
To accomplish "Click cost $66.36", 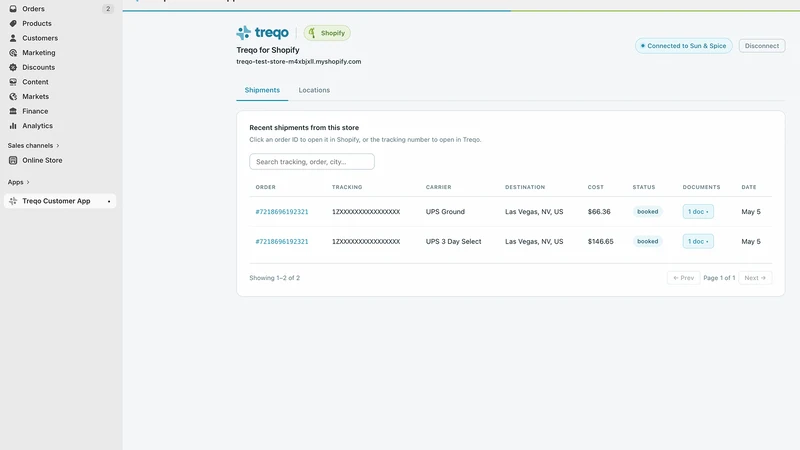I will pyautogui.click(x=599, y=212).
